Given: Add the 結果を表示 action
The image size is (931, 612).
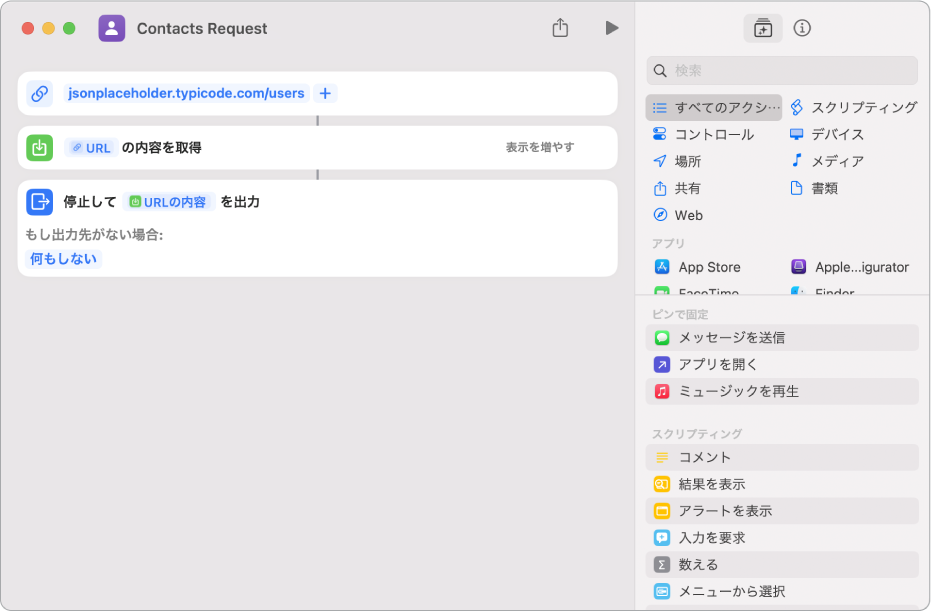Looking at the screenshot, I should pos(782,484).
